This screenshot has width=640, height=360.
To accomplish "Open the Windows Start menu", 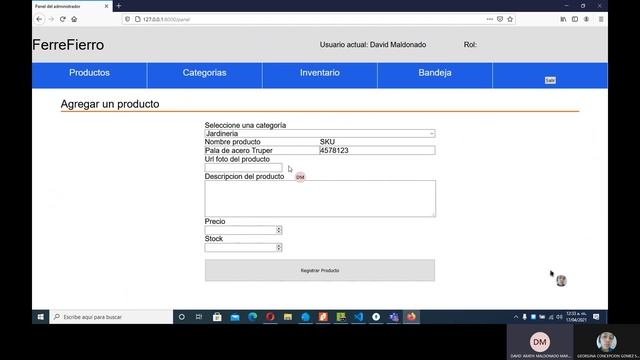I will coord(40,317).
